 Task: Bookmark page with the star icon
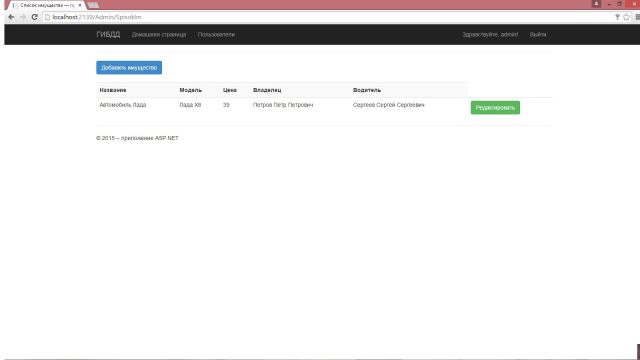(627, 17)
